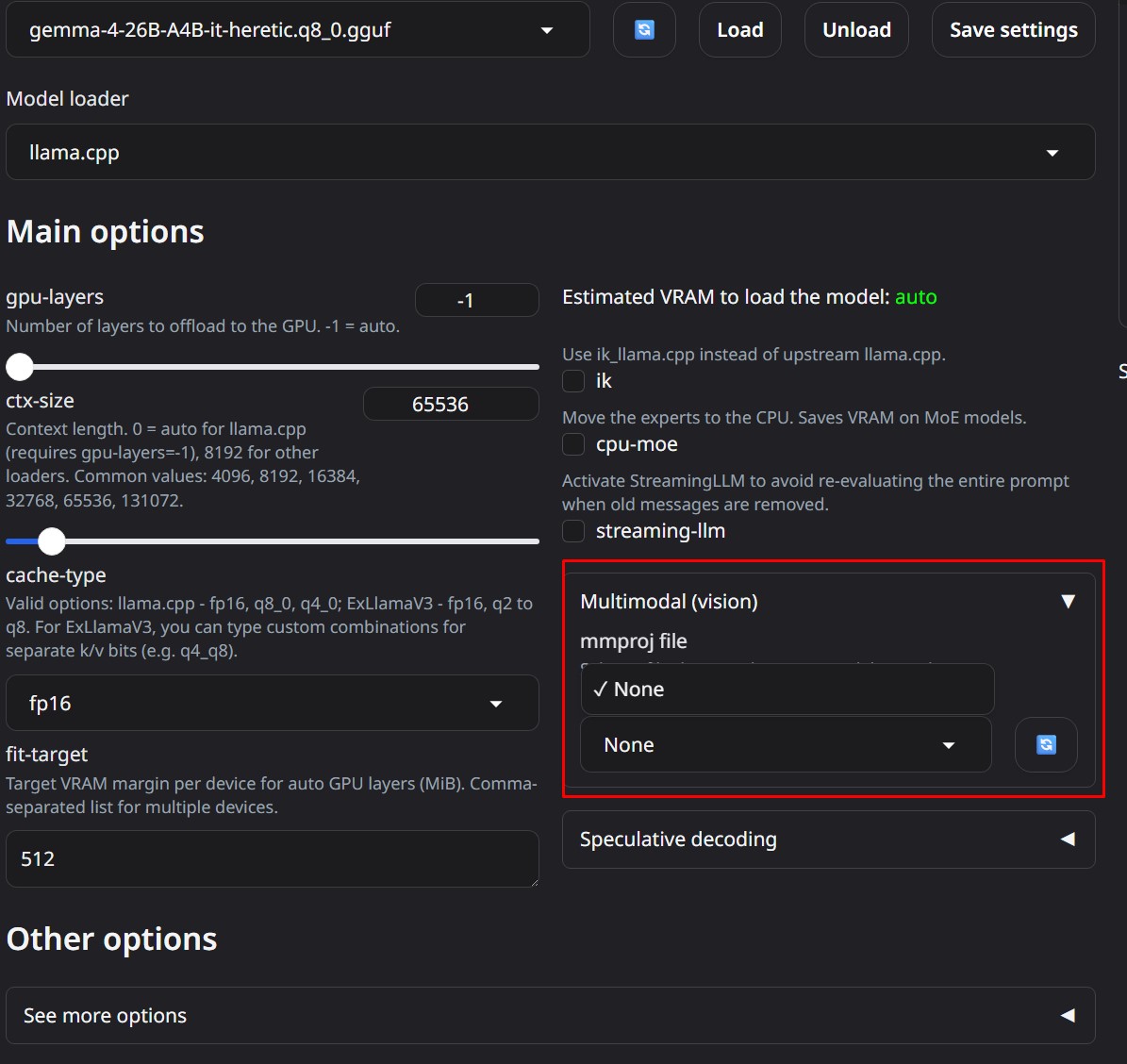The height and width of the screenshot is (1064, 1127).
Task: Open the cache-type fp16 dropdown
Action: (x=273, y=703)
